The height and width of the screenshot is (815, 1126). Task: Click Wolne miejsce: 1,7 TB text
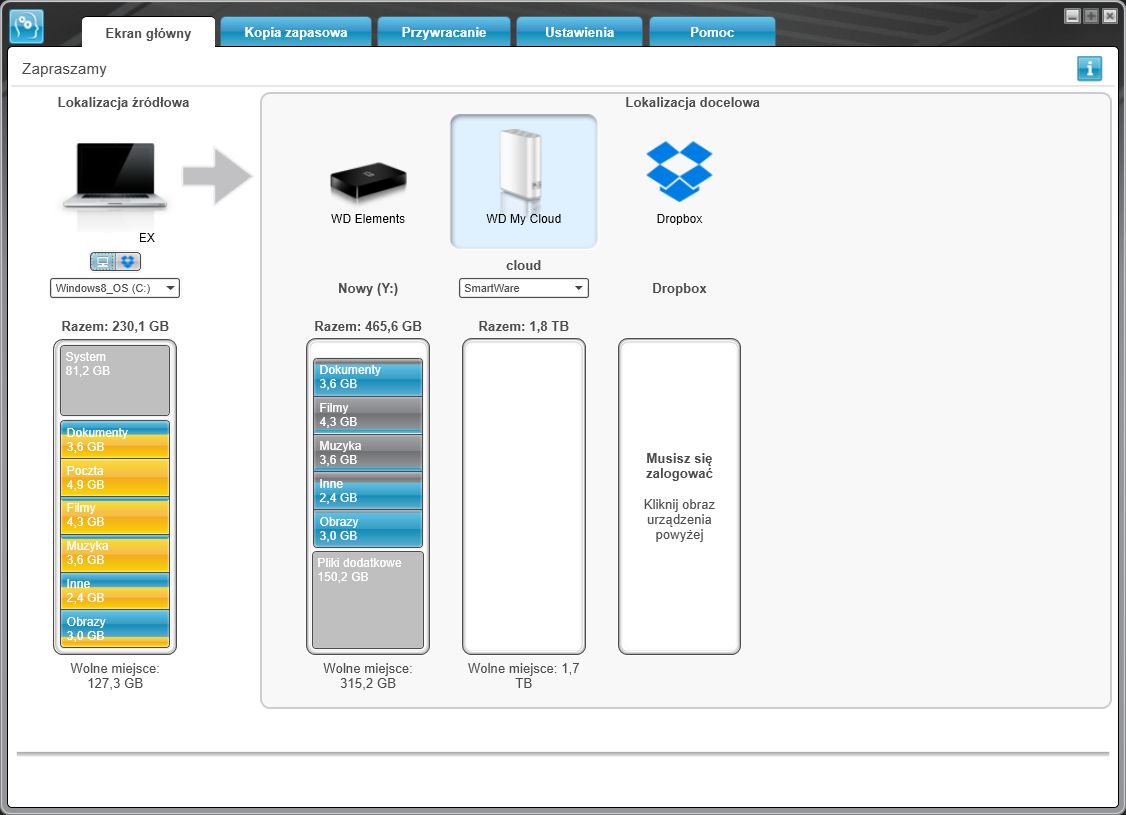pyautogui.click(x=524, y=676)
